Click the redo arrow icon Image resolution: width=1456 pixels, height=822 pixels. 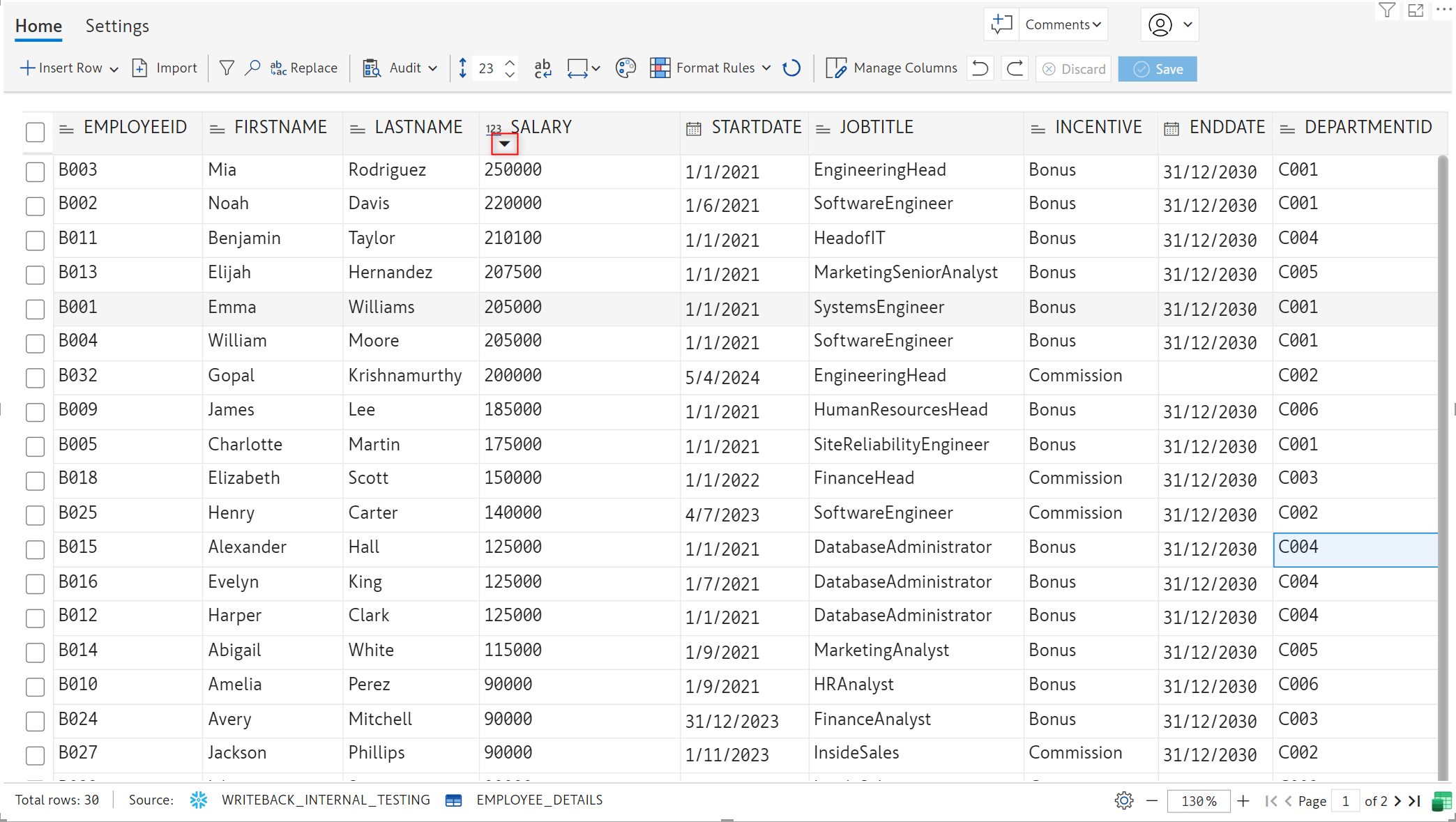pyautogui.click(x=1015, y=68)
